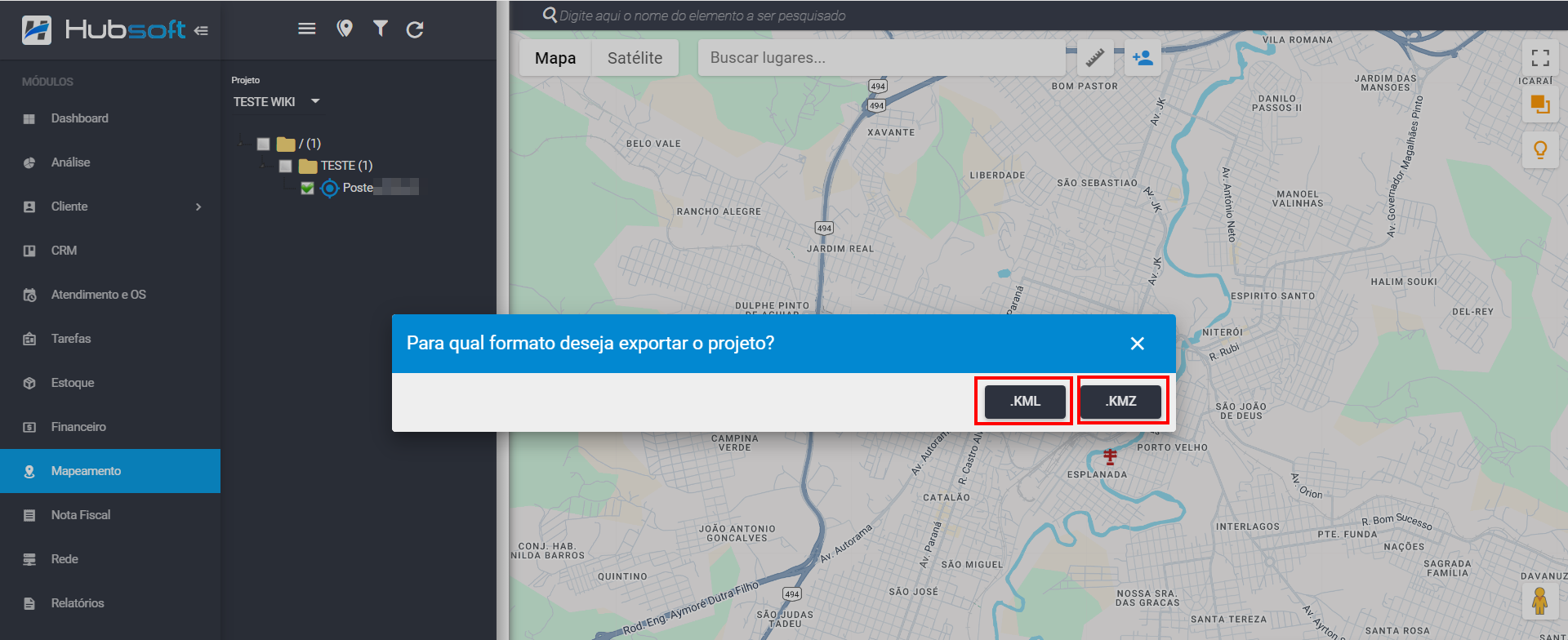
Task: Click the Street View pegman icon
Action: (x=1540, y=602)
